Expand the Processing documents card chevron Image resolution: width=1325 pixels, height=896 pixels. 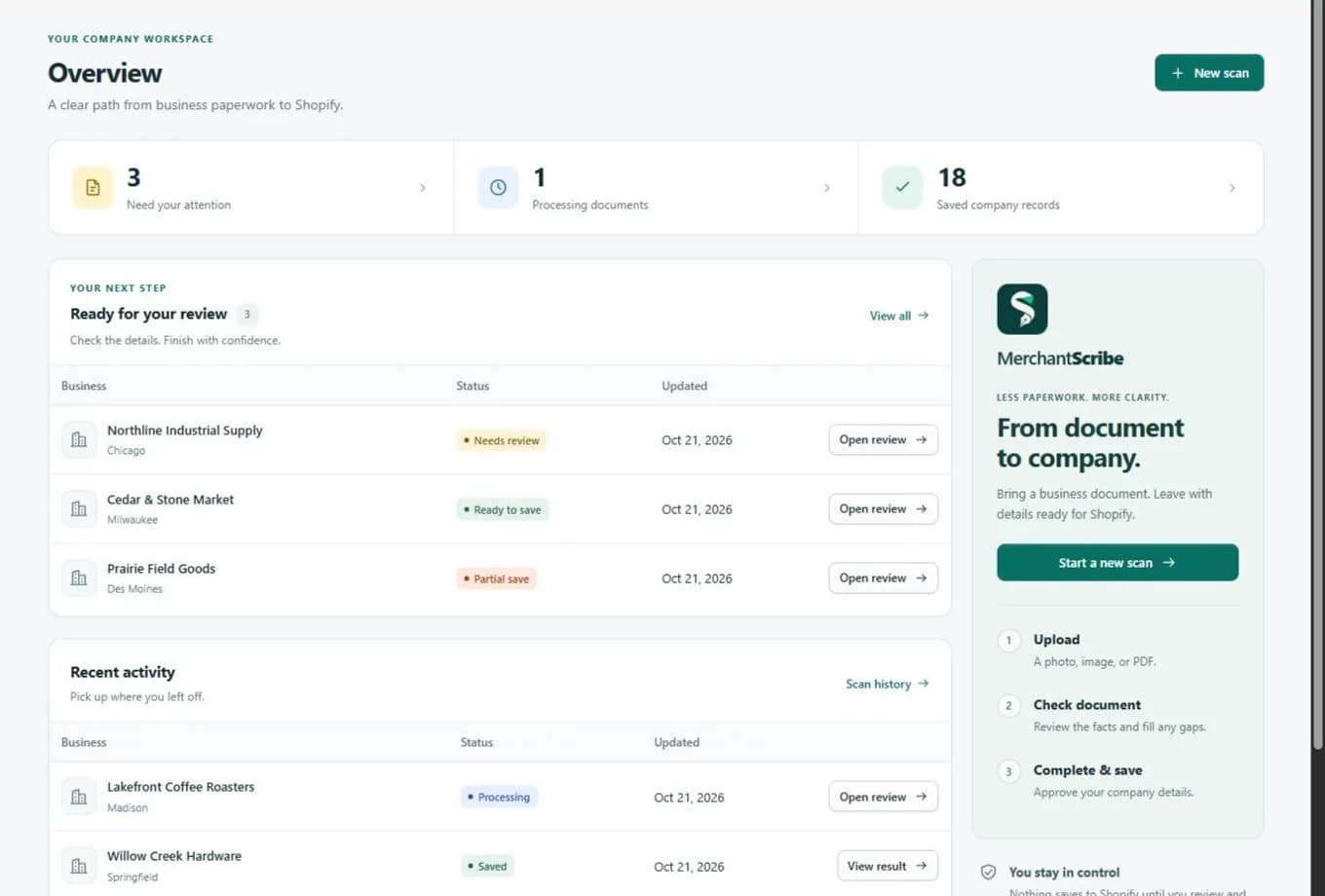point(827,188)
